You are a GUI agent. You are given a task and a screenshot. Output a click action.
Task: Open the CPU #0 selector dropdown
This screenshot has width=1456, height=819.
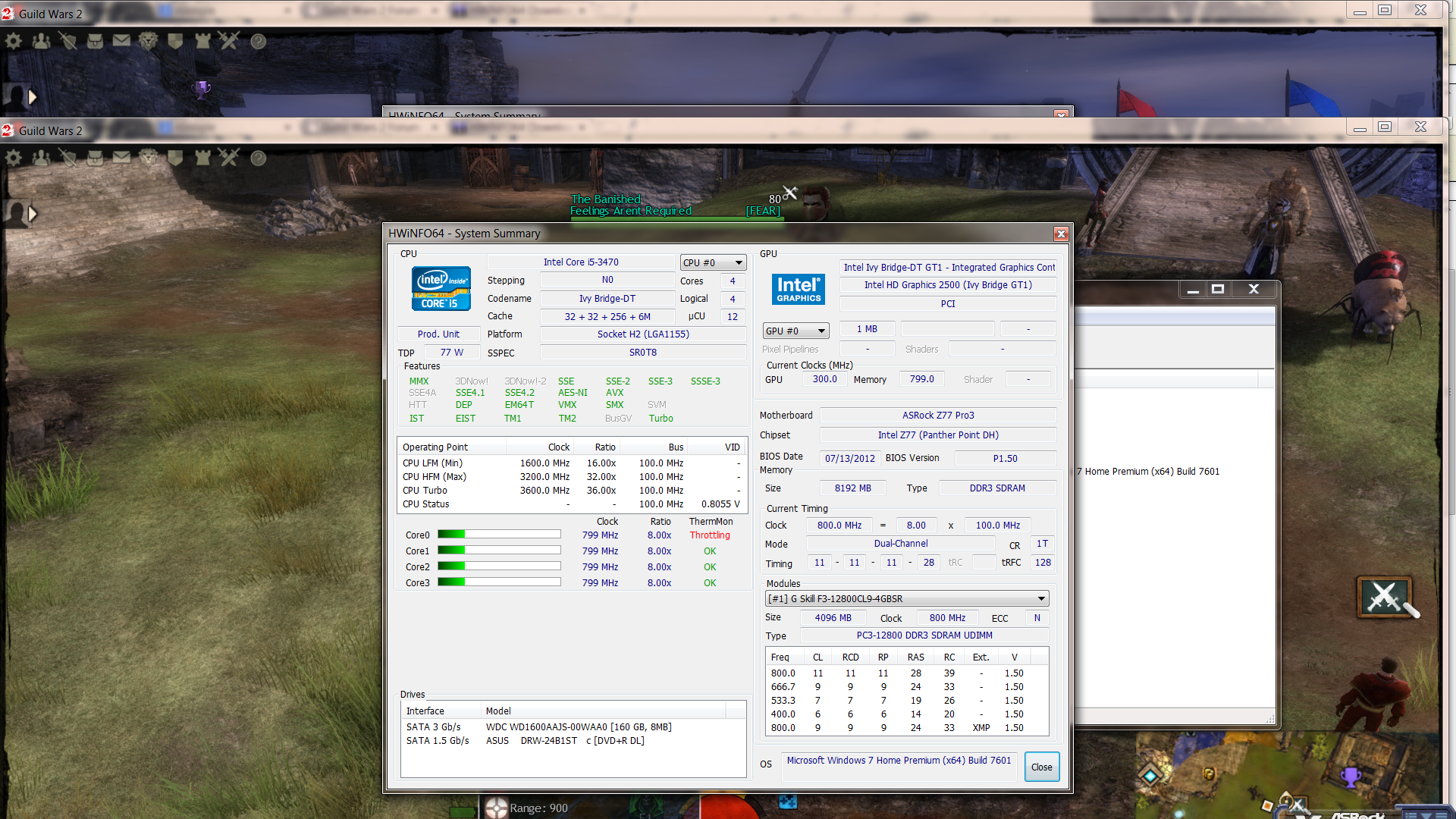[x=713, y=262]
